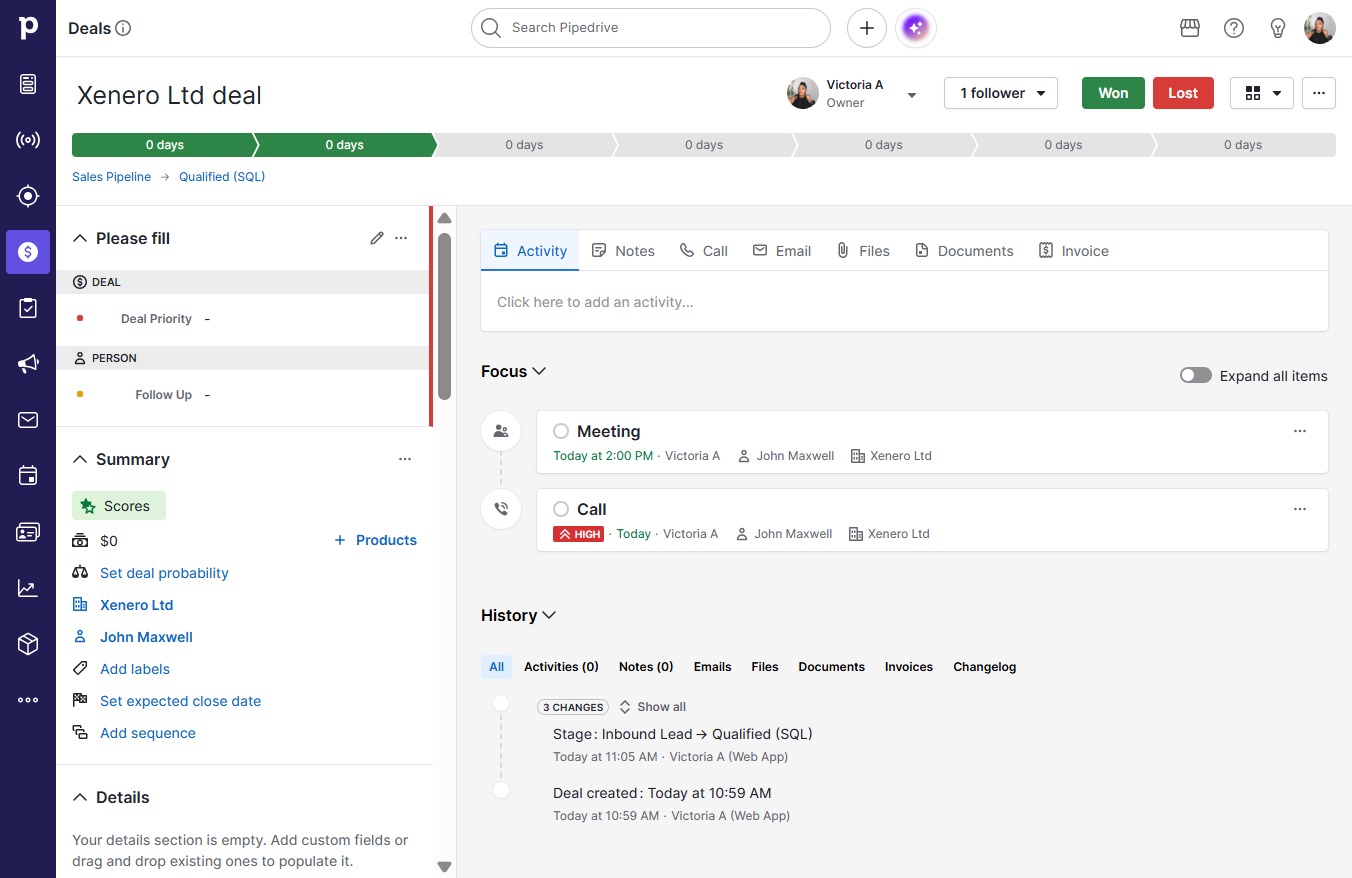The image size is (1352, 878).
Task: Click the info icon next to Deals
Action: (123, 28)
